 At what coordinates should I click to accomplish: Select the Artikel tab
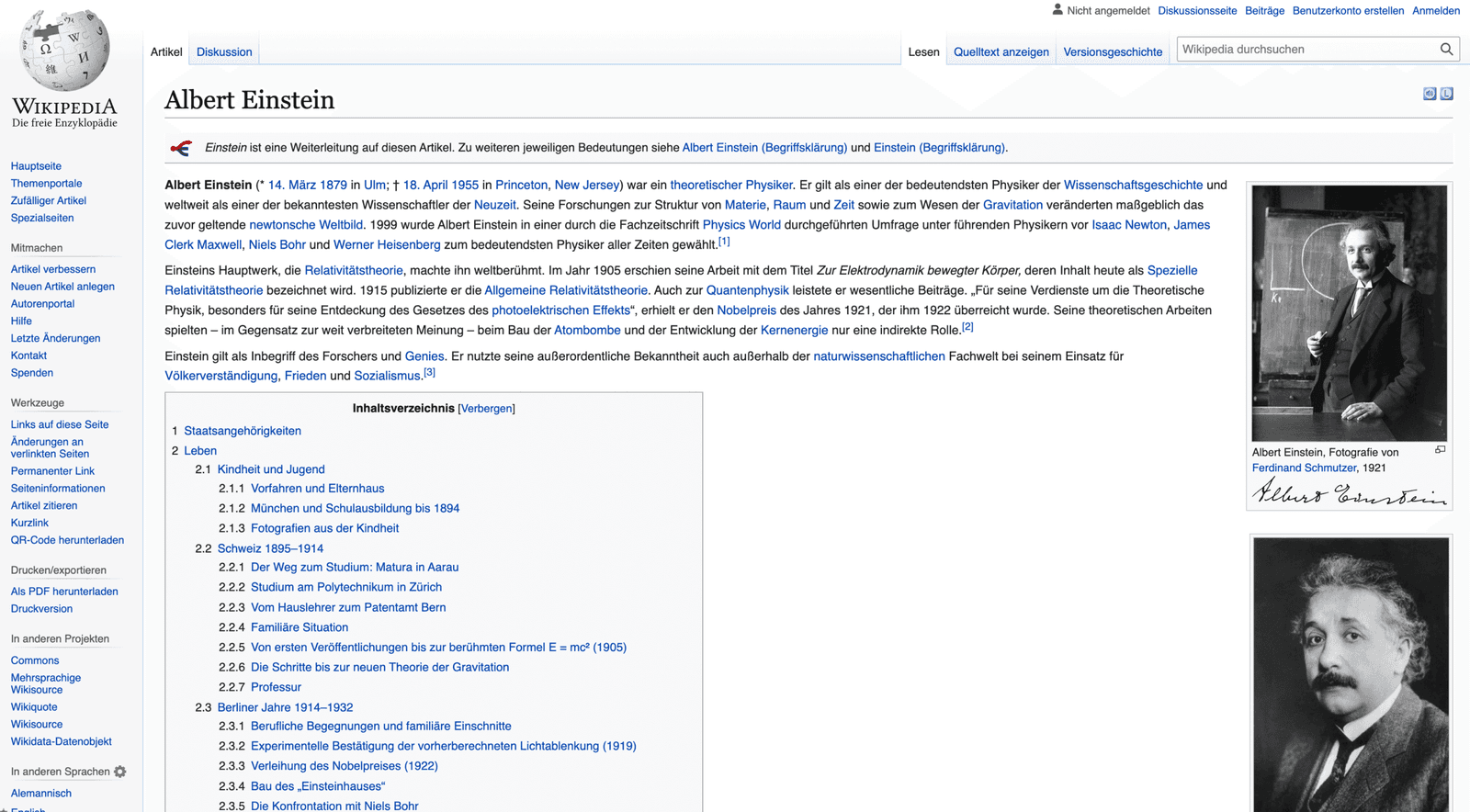tap(166, 52)
